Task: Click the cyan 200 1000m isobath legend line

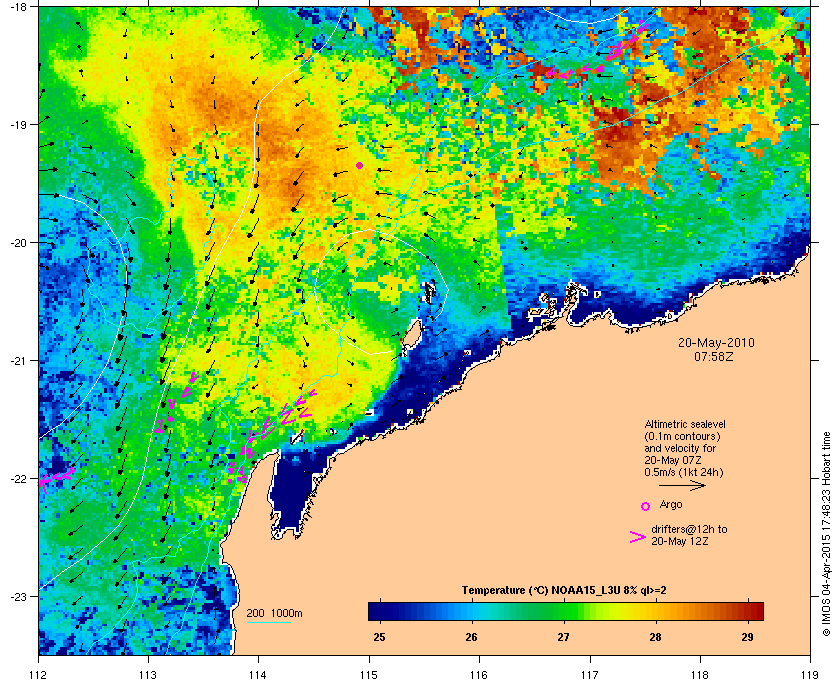Action: click(x=269, y=622)
